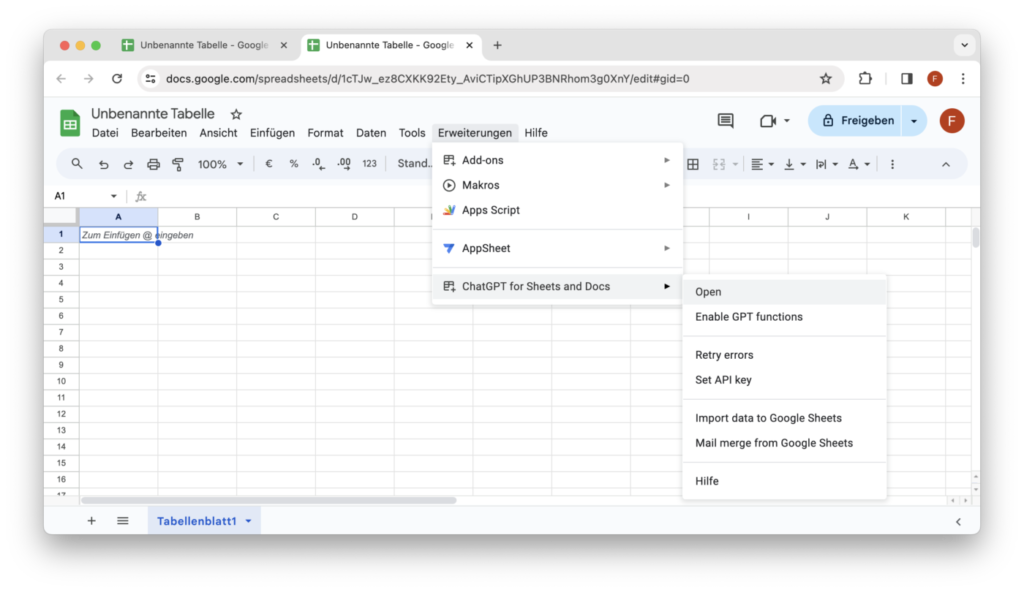The image size is (1024, 592).
Task: Reload the page
Action: 117,79
